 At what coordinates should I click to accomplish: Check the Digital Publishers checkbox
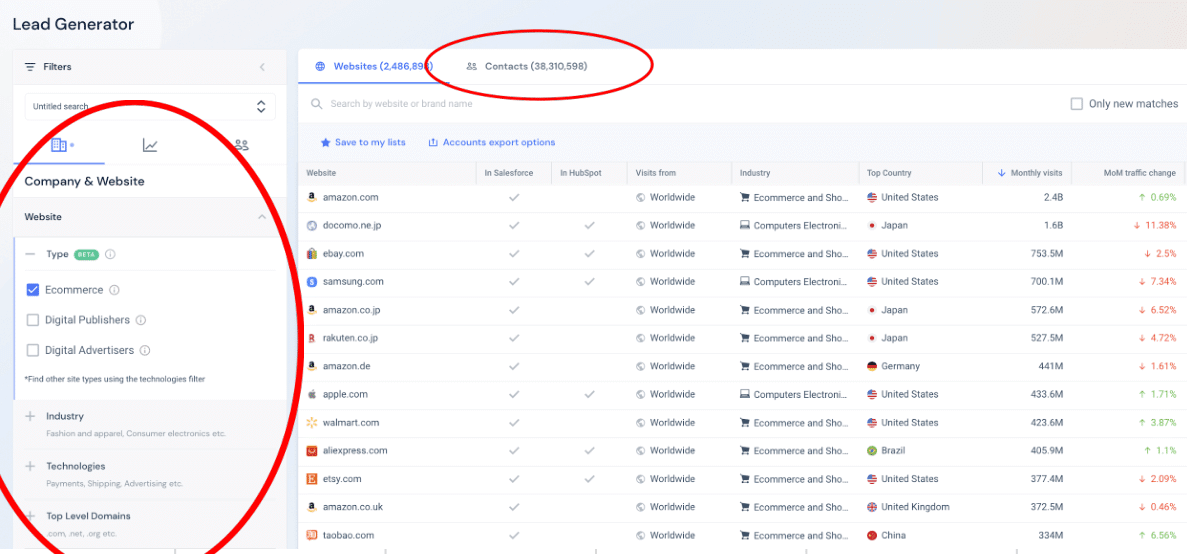[33, 320]
